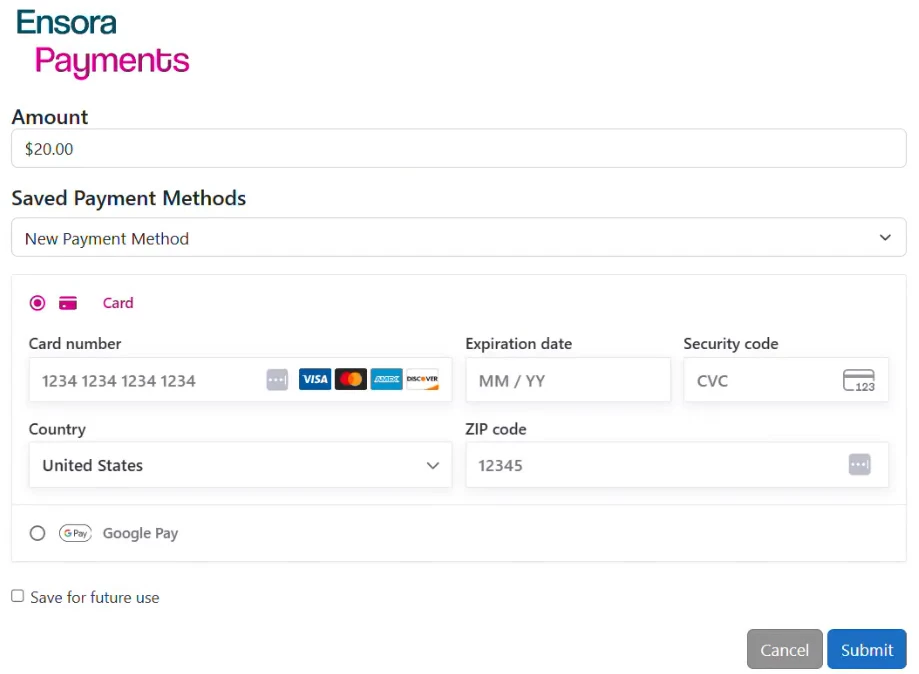
Task: Click the CVC card hint icon
Action: 858,381
